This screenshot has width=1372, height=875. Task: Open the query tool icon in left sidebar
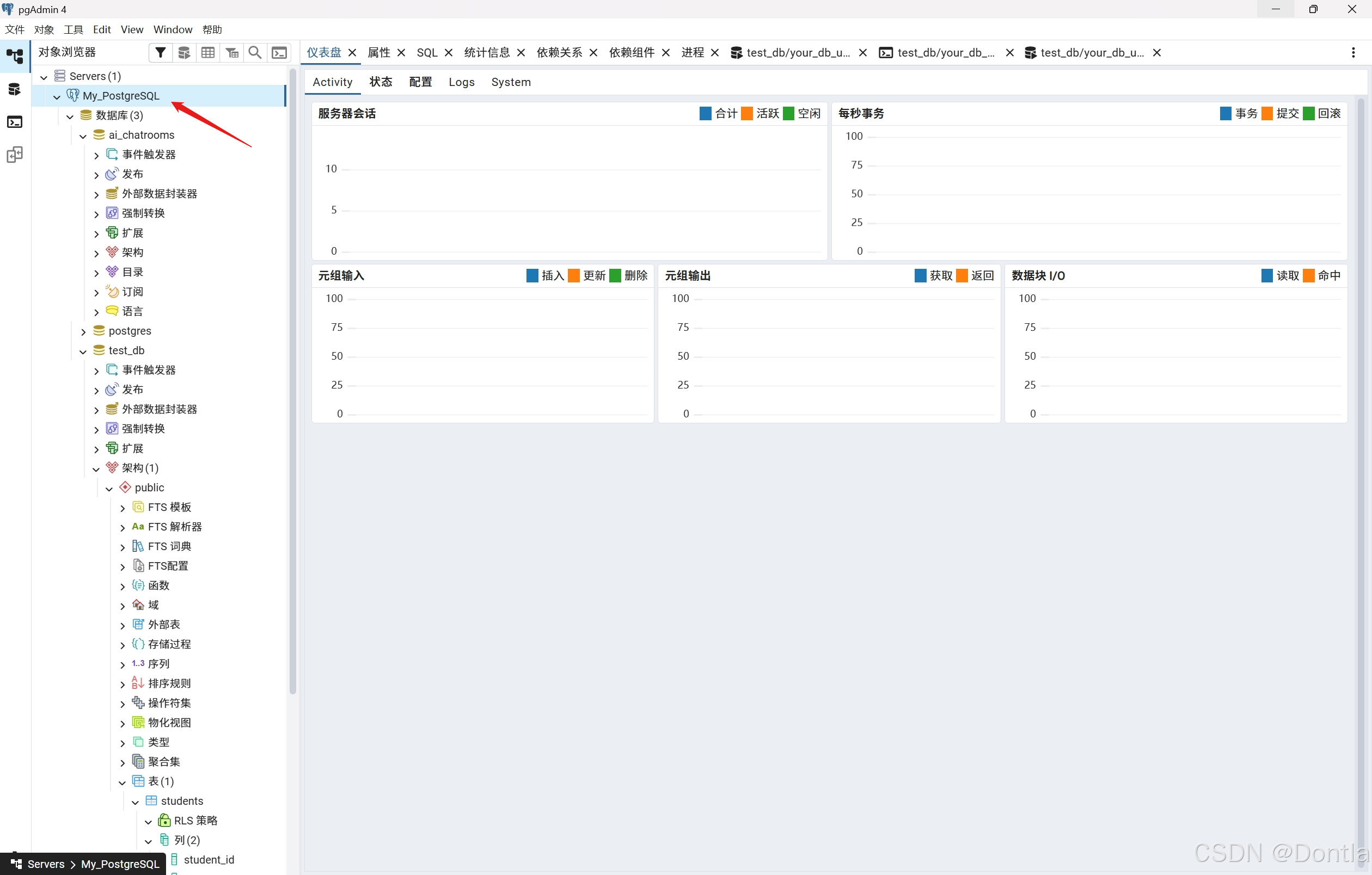pos(15,89)
